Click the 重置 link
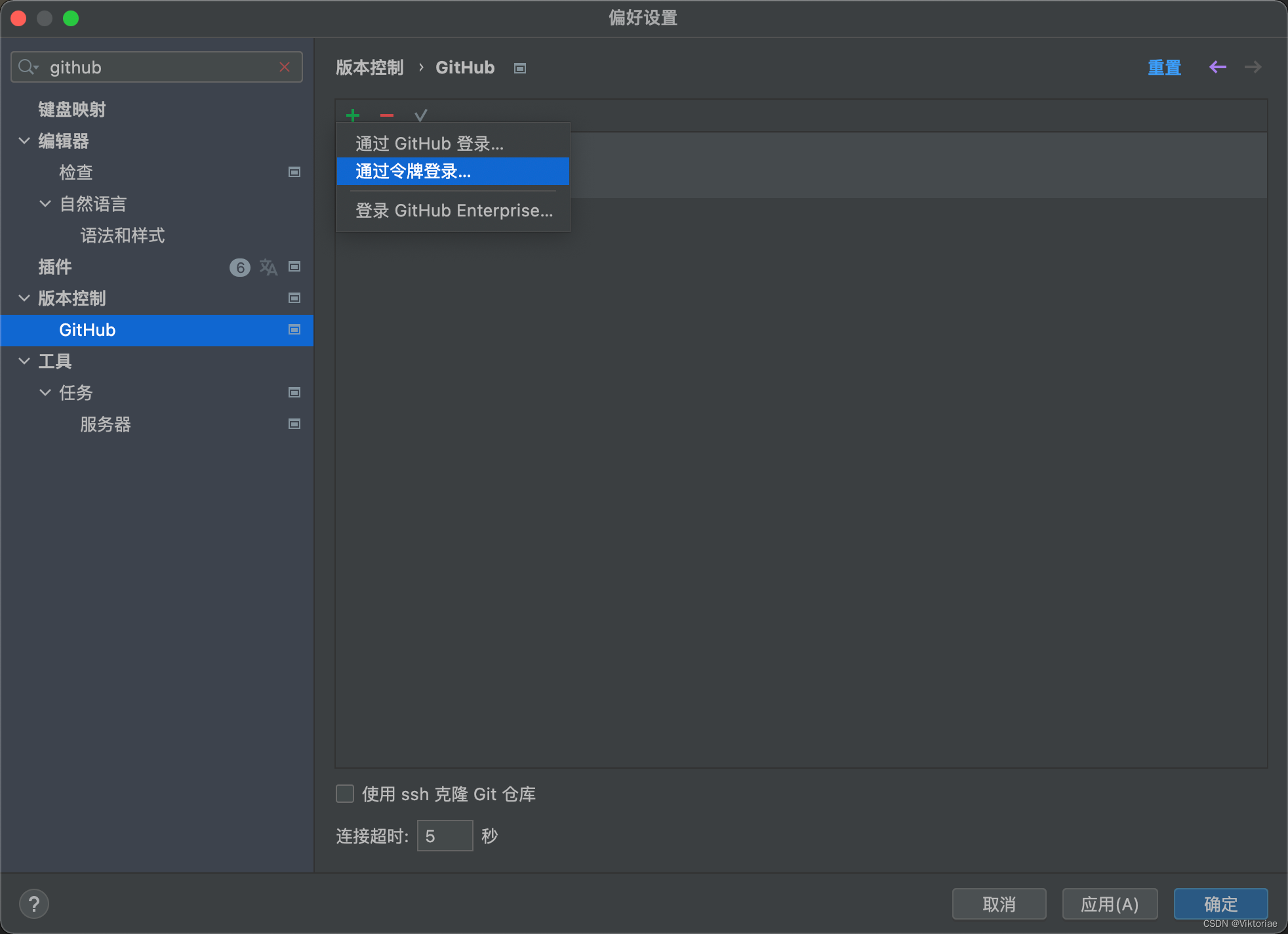The image size is (1288, 934). (x=1165, y=68)
